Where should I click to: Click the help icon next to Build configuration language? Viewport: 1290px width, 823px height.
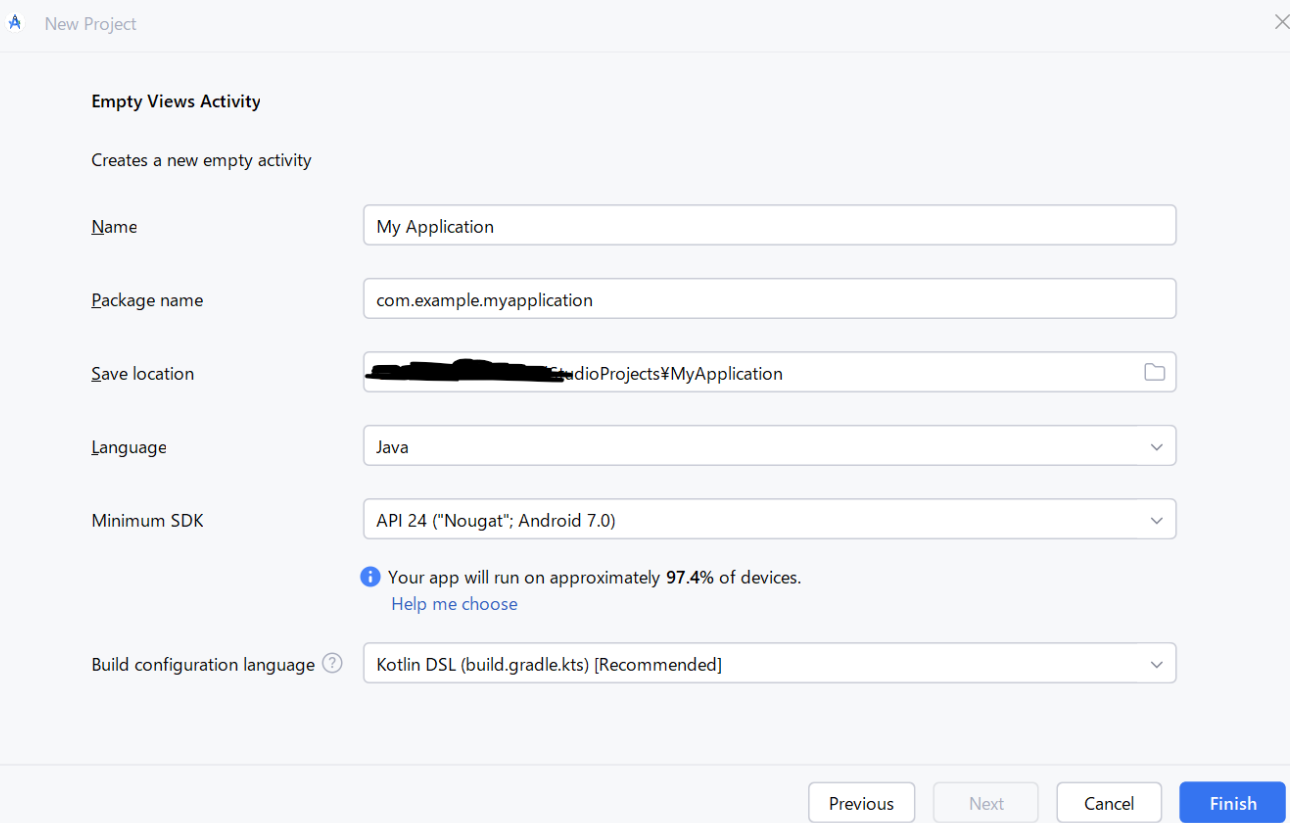click(x=332, y=663)
